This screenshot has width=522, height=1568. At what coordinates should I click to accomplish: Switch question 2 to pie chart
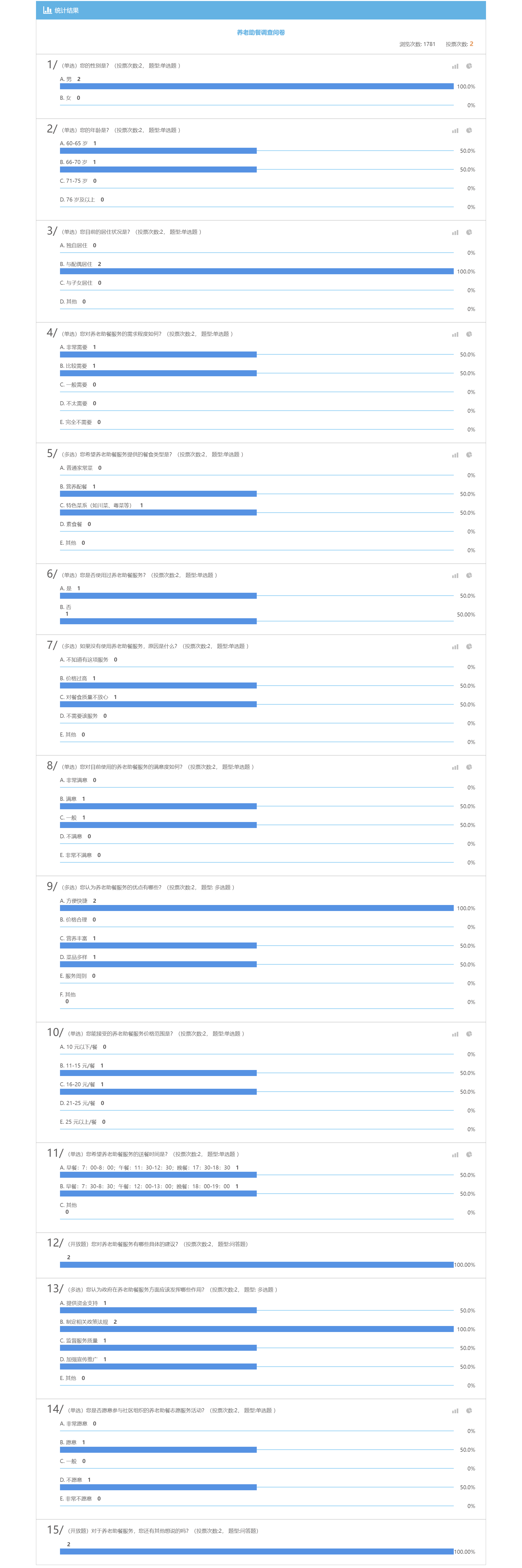tap(469, 130)
